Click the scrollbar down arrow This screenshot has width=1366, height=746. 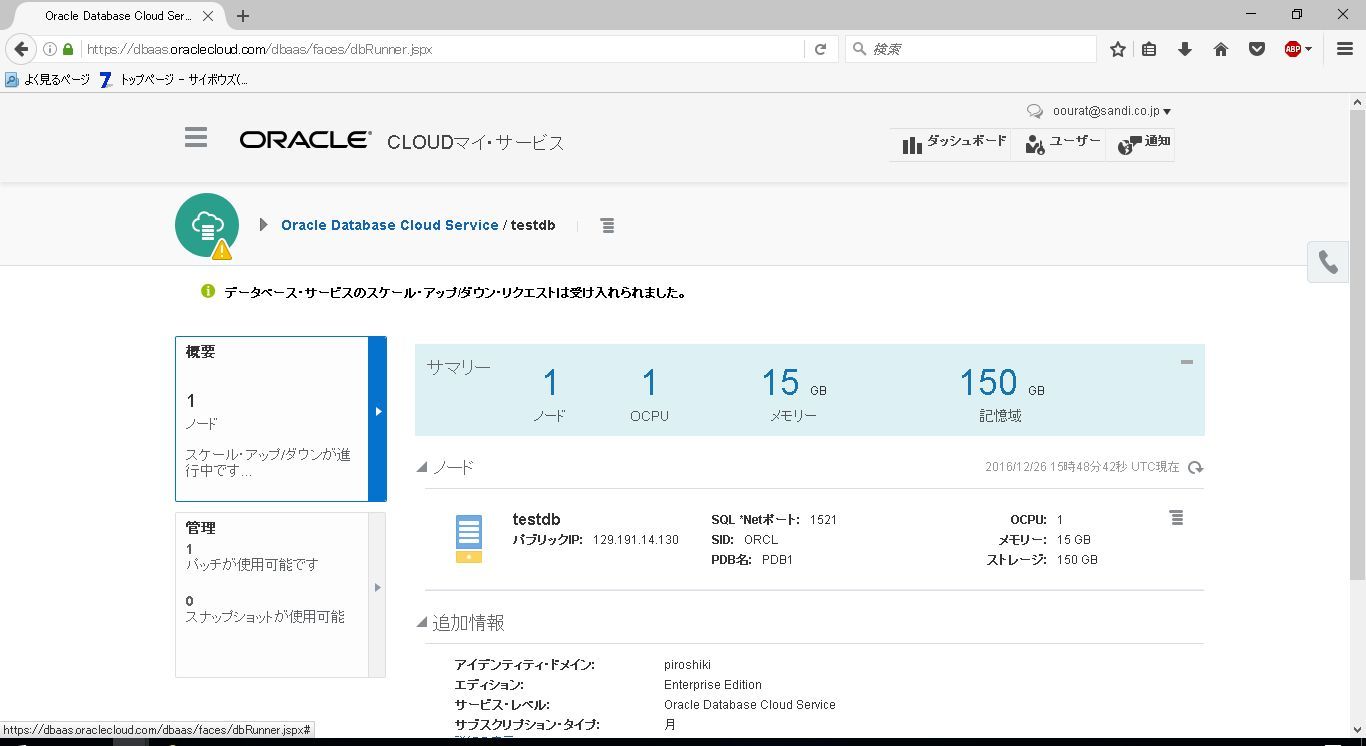pos(1358,730)
